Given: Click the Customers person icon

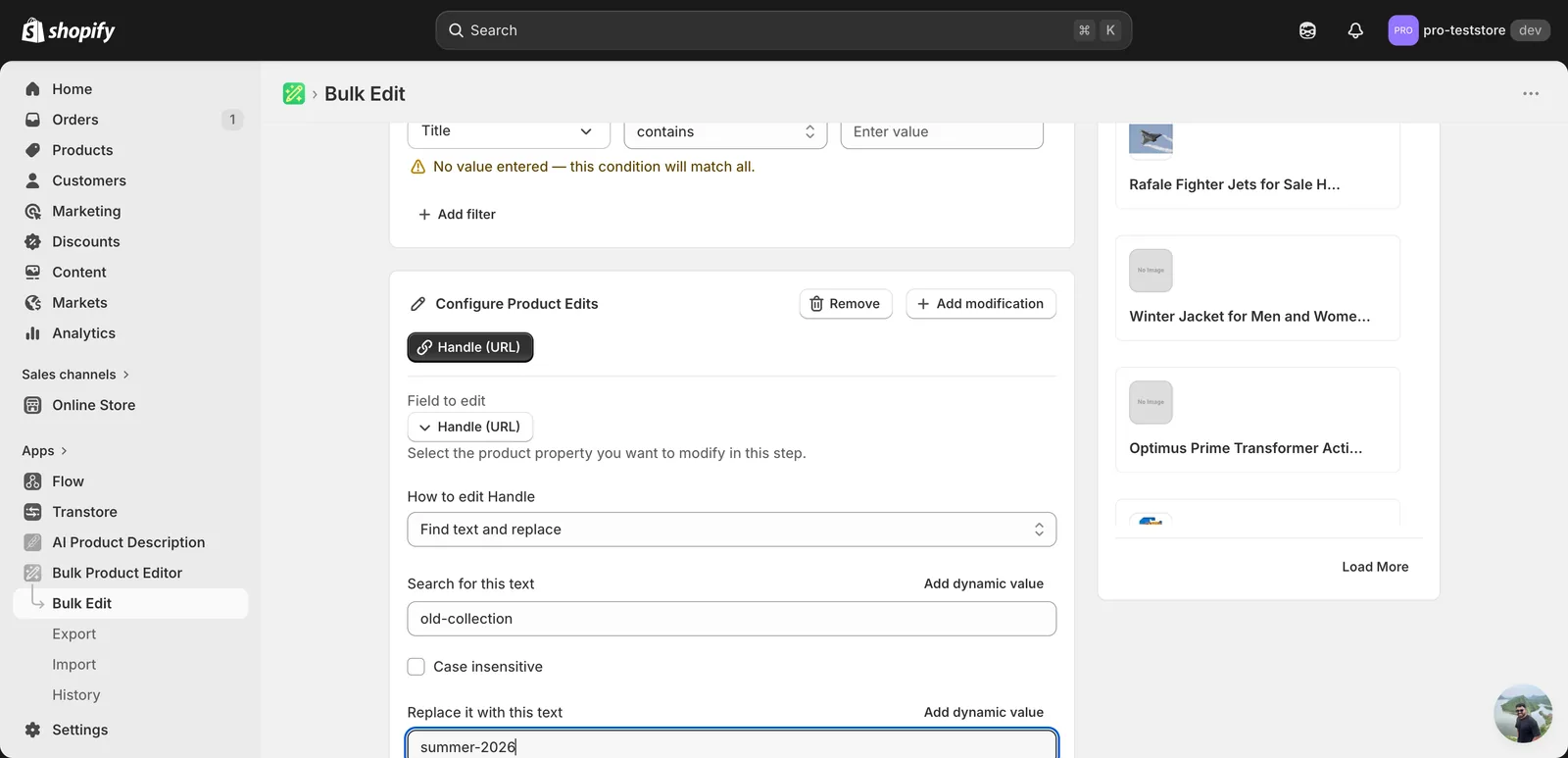Looking at the screenshot, I should point(32,180).
